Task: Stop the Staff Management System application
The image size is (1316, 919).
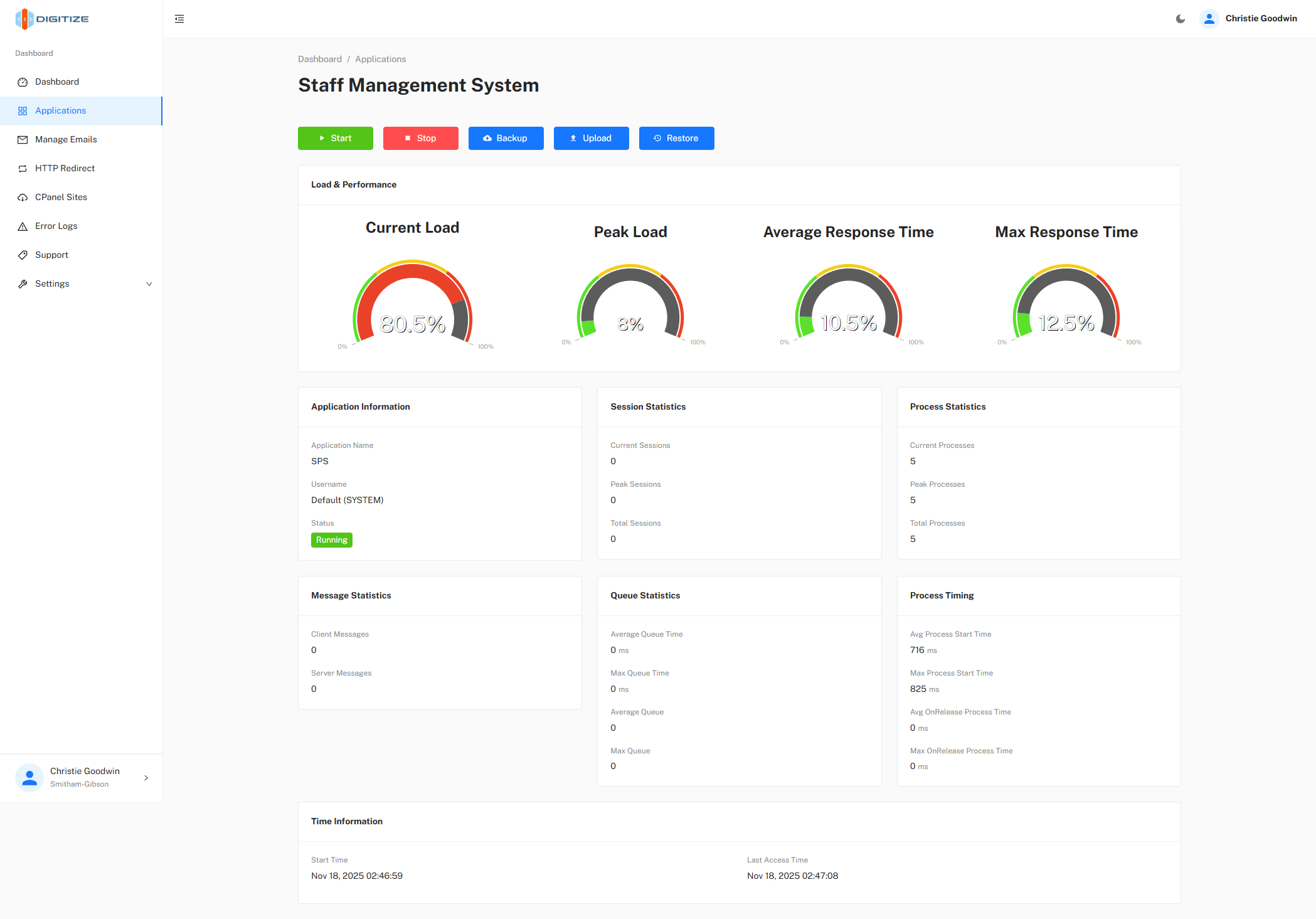Action: (420, 138)
